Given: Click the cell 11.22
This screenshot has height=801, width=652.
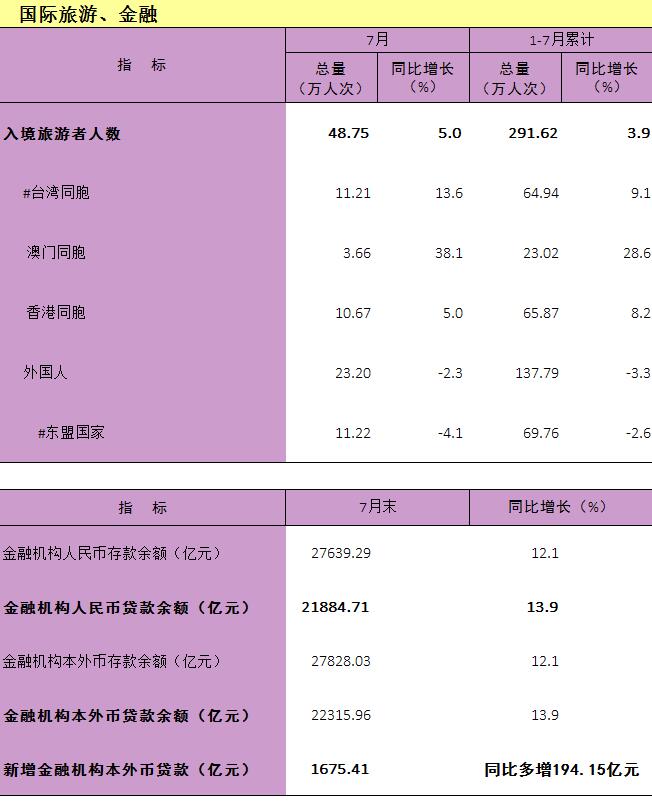Looking at the screenshot, I should coord(353,433).
